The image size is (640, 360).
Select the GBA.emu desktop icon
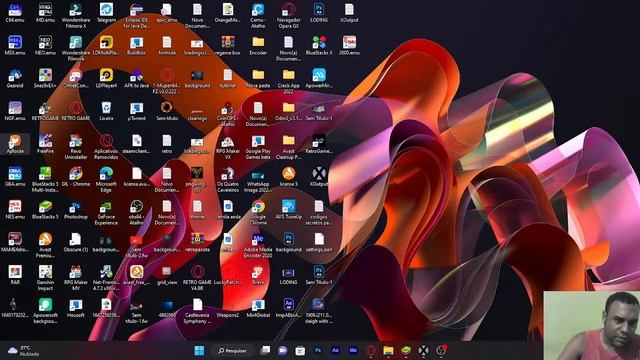click(x=15, y=177)
